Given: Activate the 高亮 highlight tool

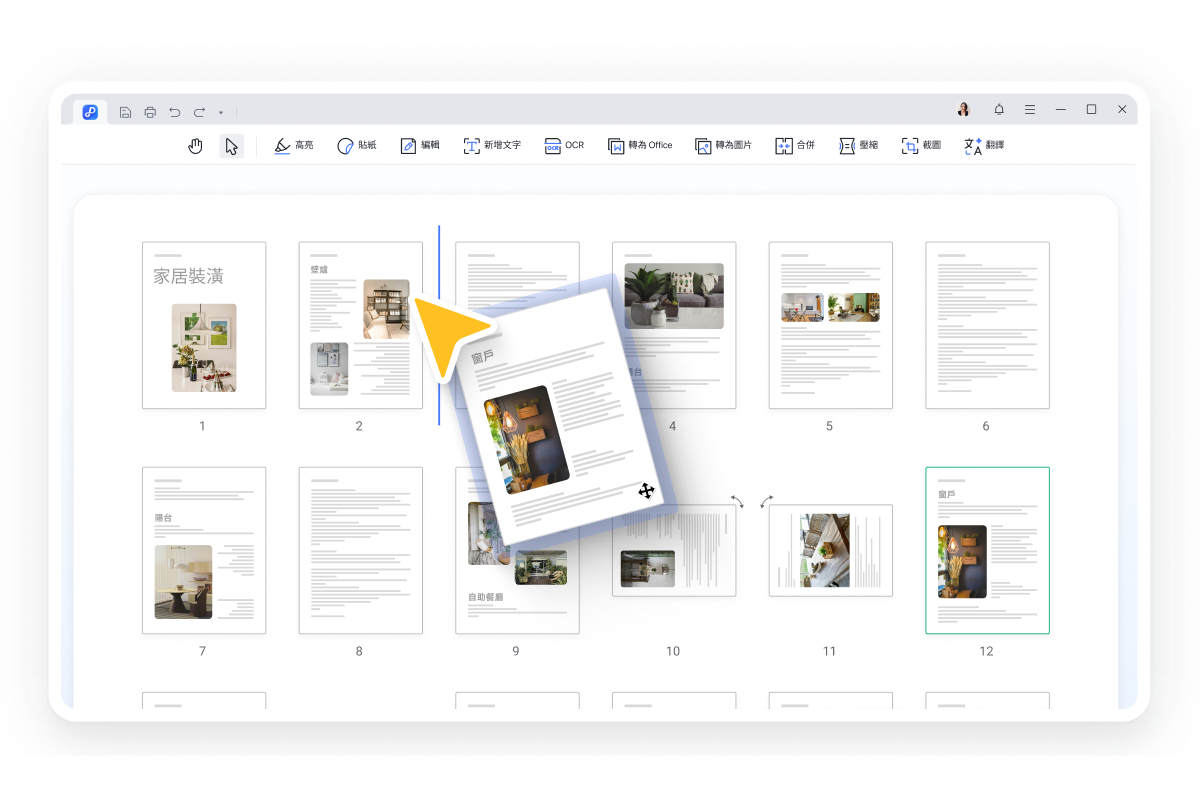Looking at the screenshot, I should [293, 146].
